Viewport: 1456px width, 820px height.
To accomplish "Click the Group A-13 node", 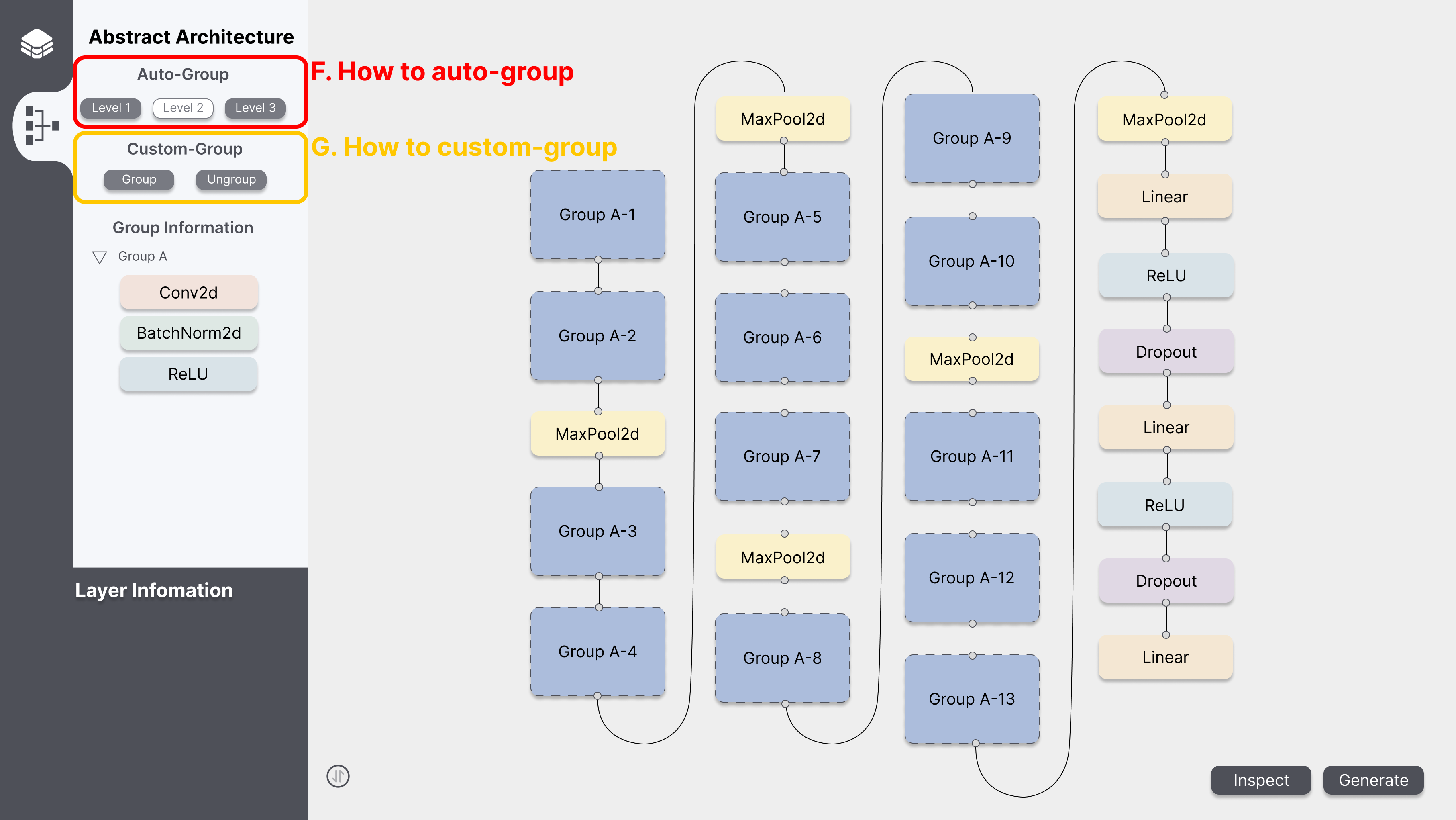I will point(972,699).
